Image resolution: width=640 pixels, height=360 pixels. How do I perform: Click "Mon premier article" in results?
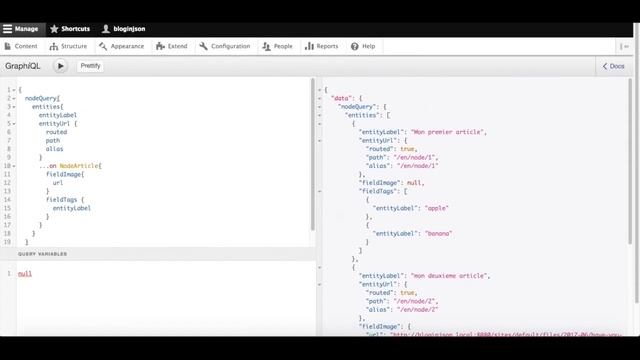(447, 132)
